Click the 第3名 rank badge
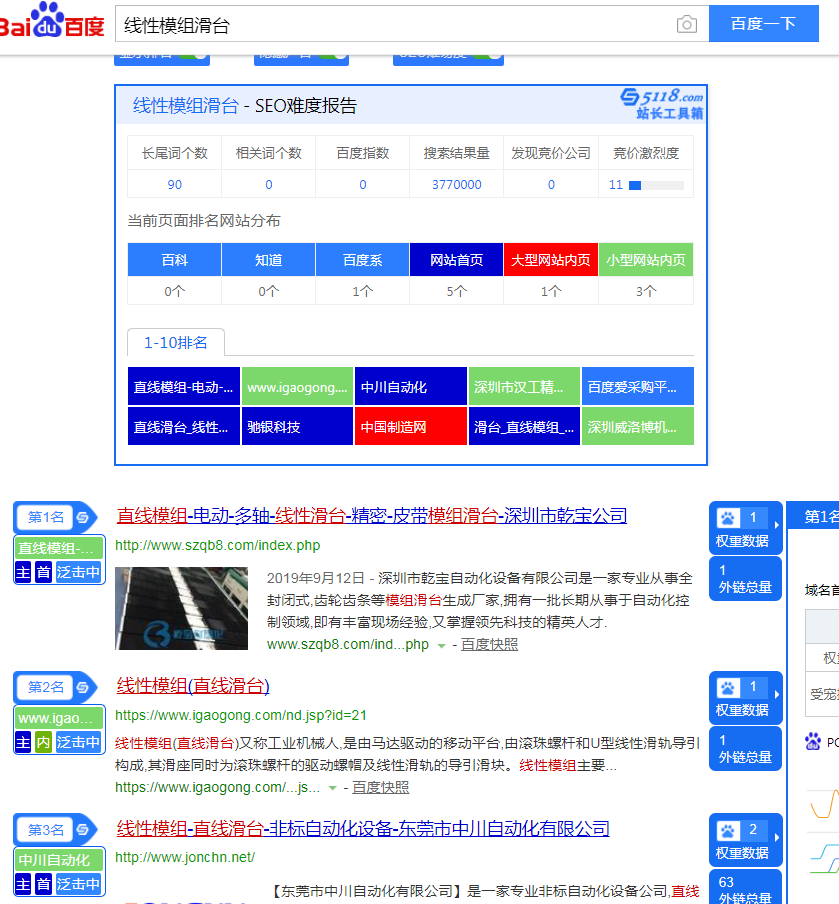 (x=46, y=830)
